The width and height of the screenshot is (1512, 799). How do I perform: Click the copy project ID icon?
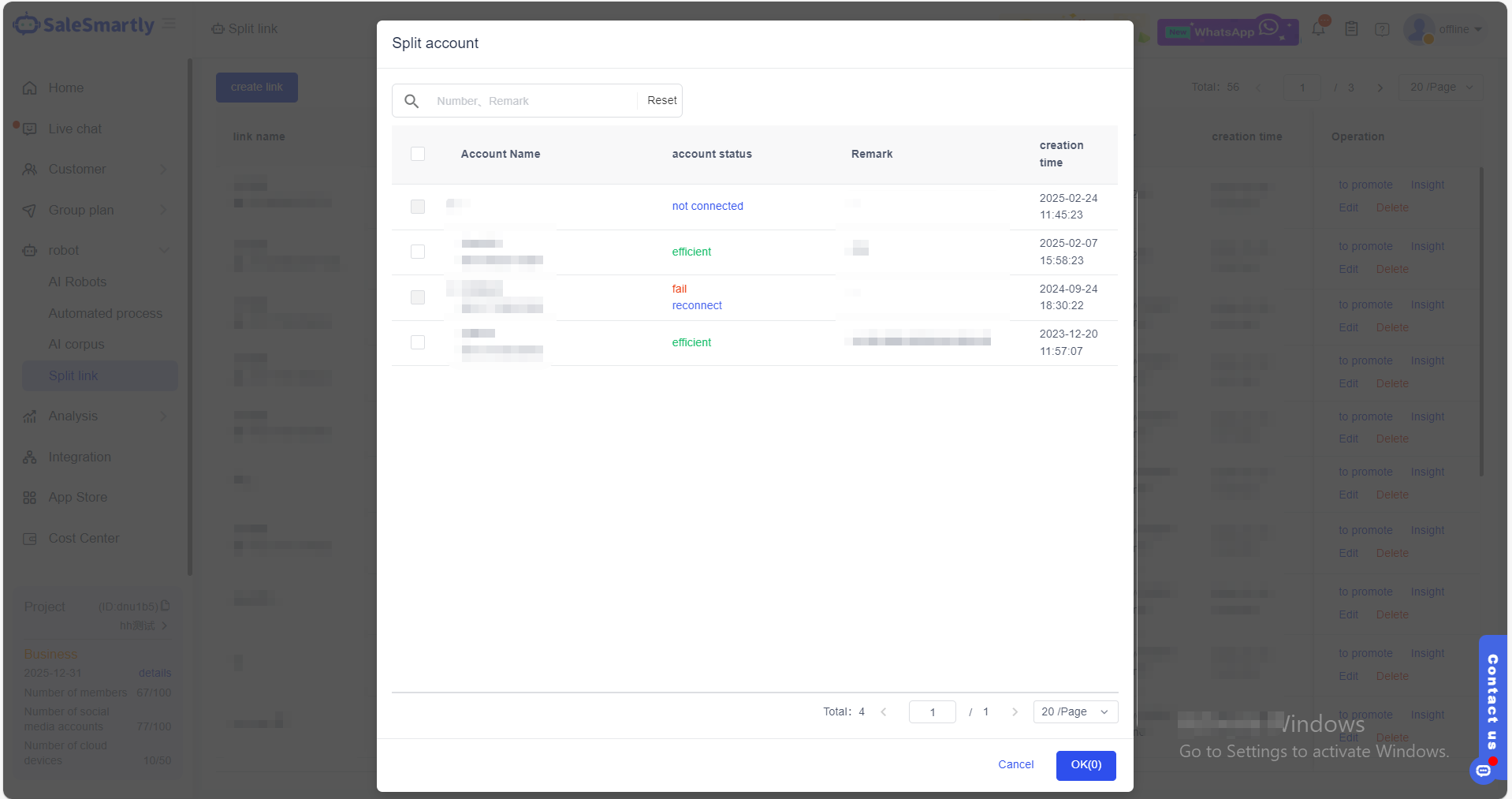(166, 606)
